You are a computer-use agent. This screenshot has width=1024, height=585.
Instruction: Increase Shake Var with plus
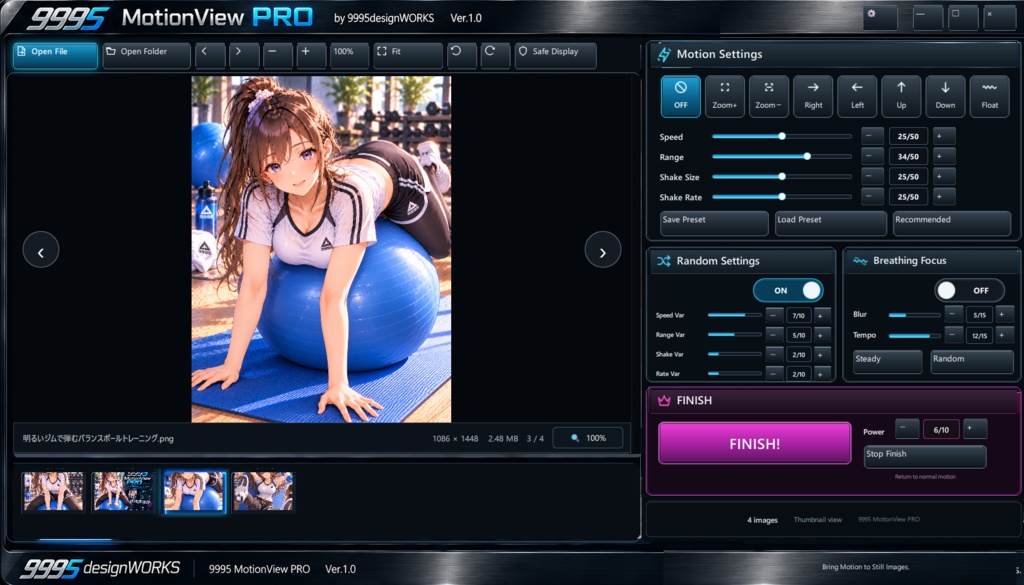pyautogui.click(x=822, y=354)
